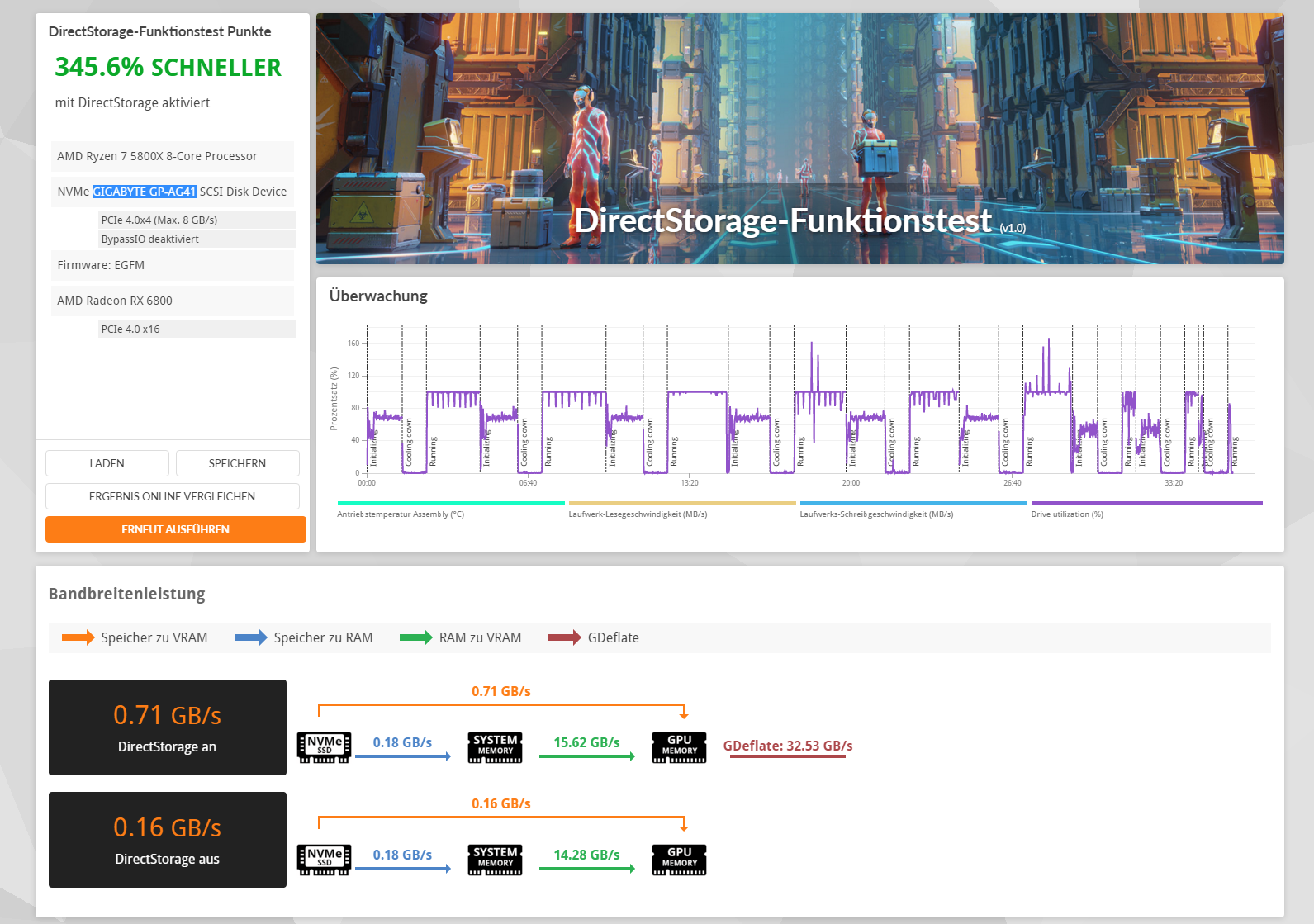The width and height of the screenshot is (1314, 924).
Task: Click the 26:40 time axis label
Action: pos(1012,483)
